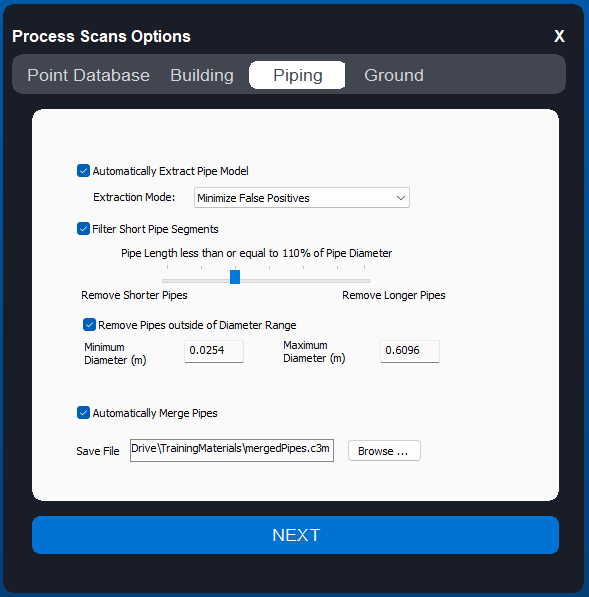Uncheck Automatically Merge Pipes

click(x=83, y=413)
